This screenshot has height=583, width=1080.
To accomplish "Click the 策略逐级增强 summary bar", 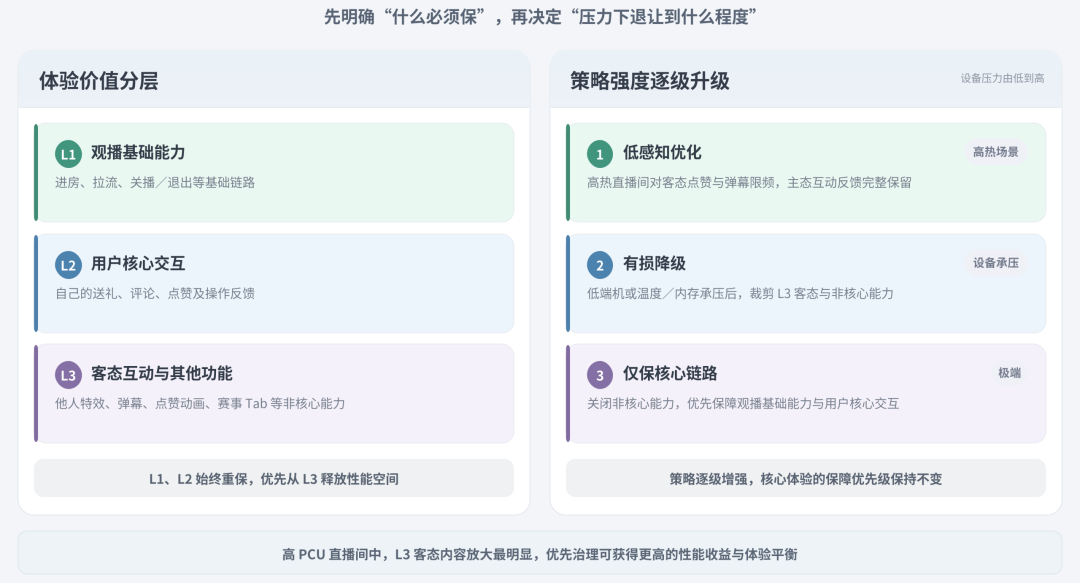I will click(806, 478).
